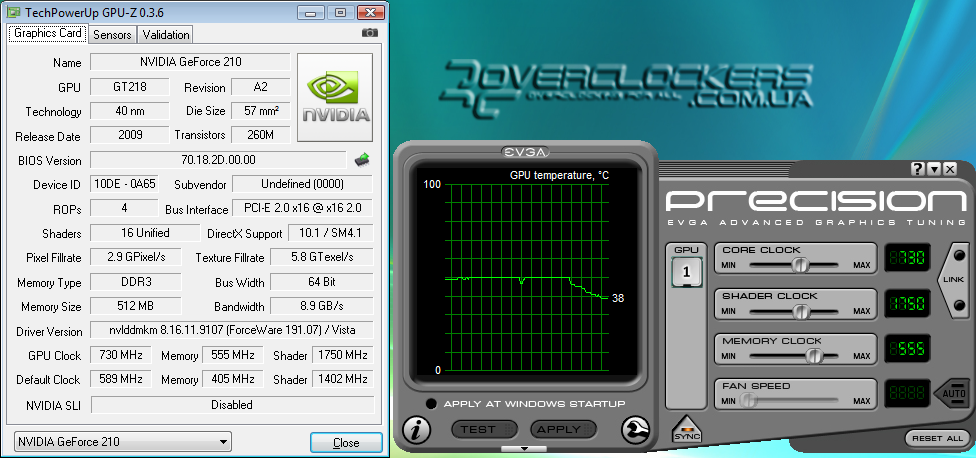This screenshot has height=458, width=976.
Task: Click Release Date value 2009
Action: (x=129, y=135)
